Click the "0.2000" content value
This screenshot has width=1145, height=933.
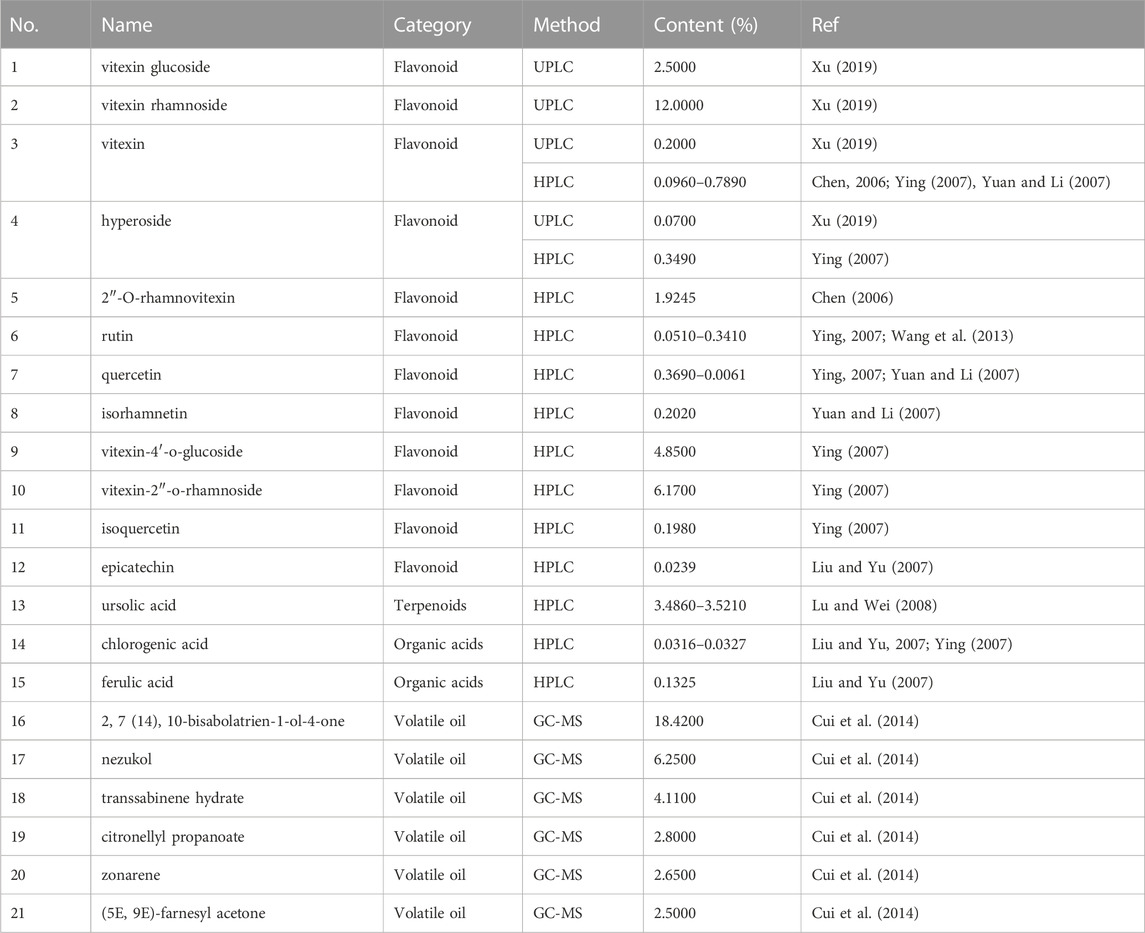[675, 144]
